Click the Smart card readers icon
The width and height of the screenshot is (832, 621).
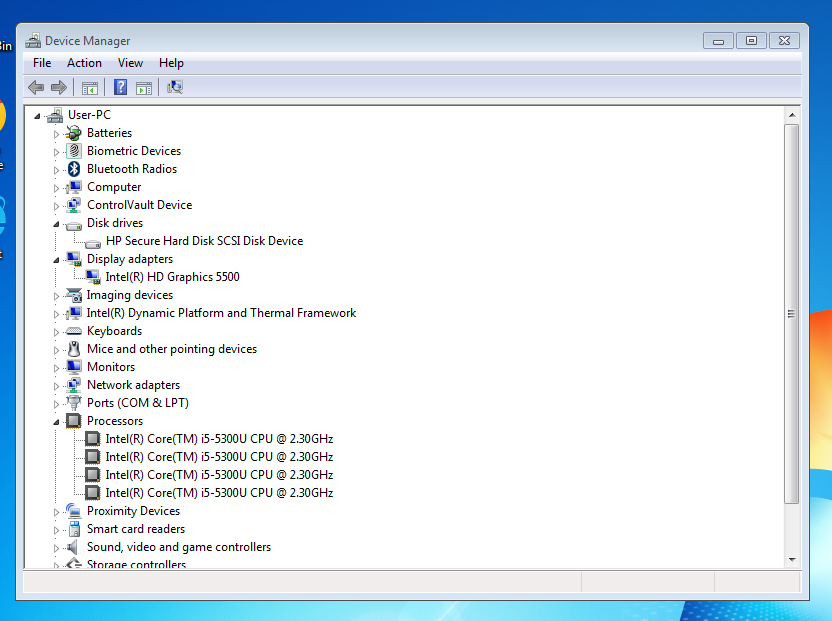[x=74, y=529]
